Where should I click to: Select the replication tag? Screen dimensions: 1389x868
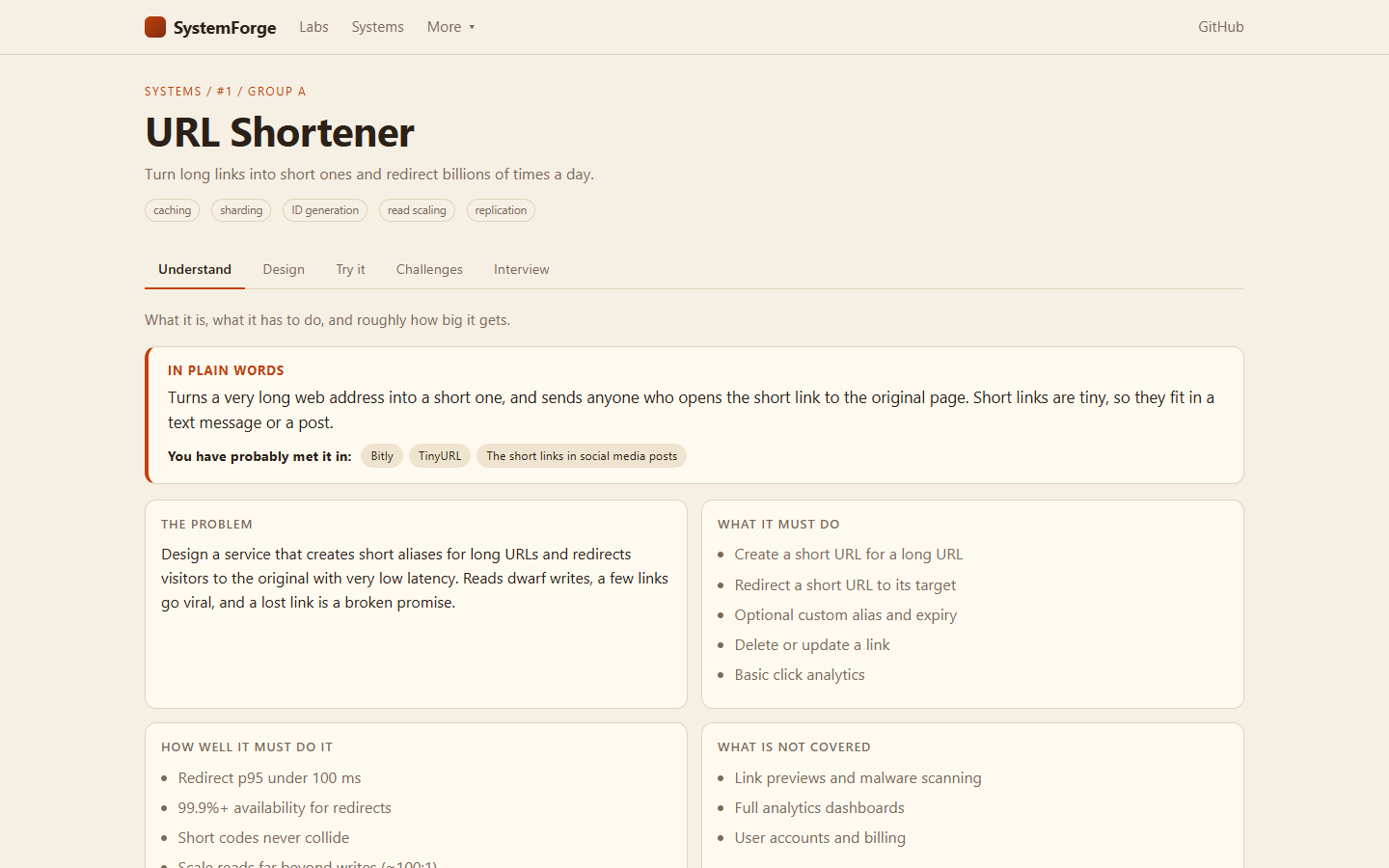pos(501,210)
